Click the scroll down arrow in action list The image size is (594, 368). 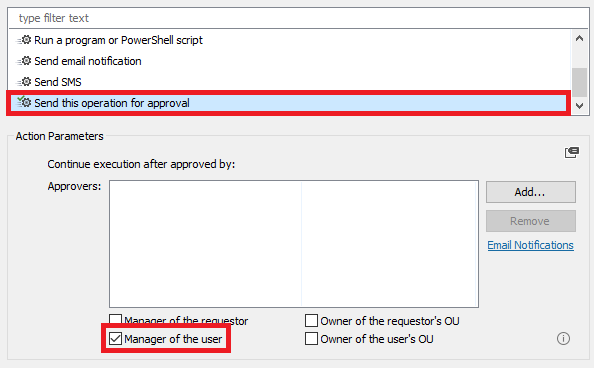579,106
